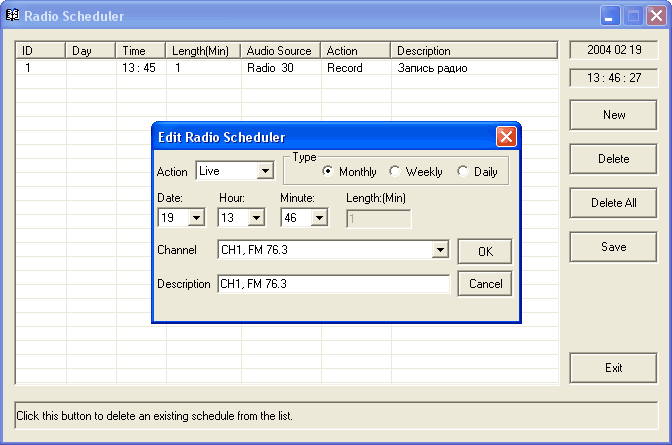Click the Description text field in dialog
672x445 pixels.
(x=334, y=284)
